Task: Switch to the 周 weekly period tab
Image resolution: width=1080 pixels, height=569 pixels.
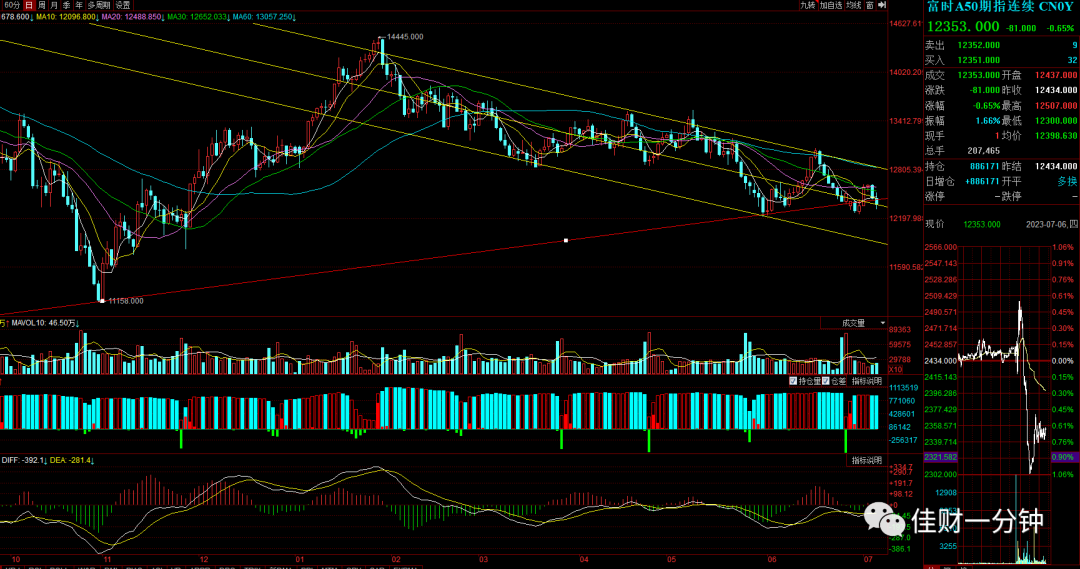Action: click(41, 5)
